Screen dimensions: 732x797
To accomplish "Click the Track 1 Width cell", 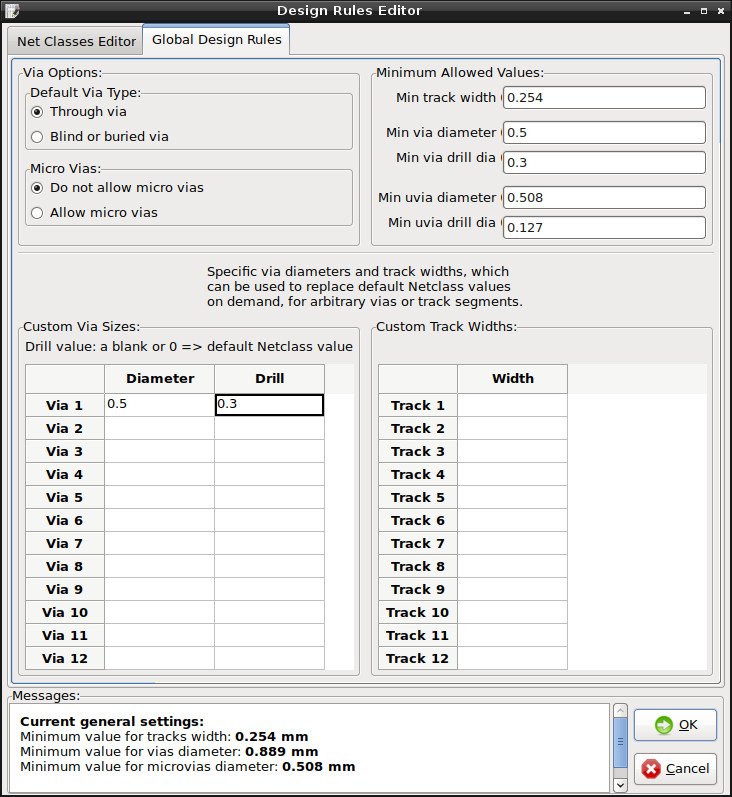I will (x=512, y=405).
